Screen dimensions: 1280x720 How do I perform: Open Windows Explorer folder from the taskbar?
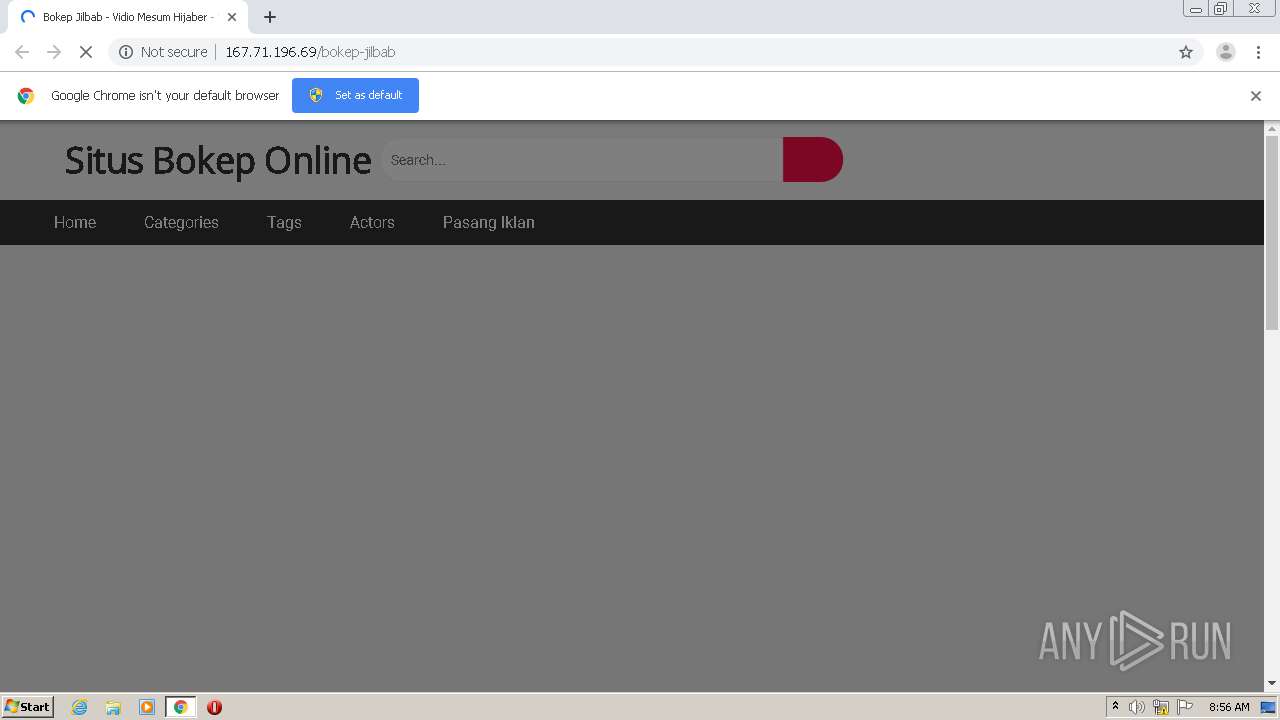tap(113, 707)
